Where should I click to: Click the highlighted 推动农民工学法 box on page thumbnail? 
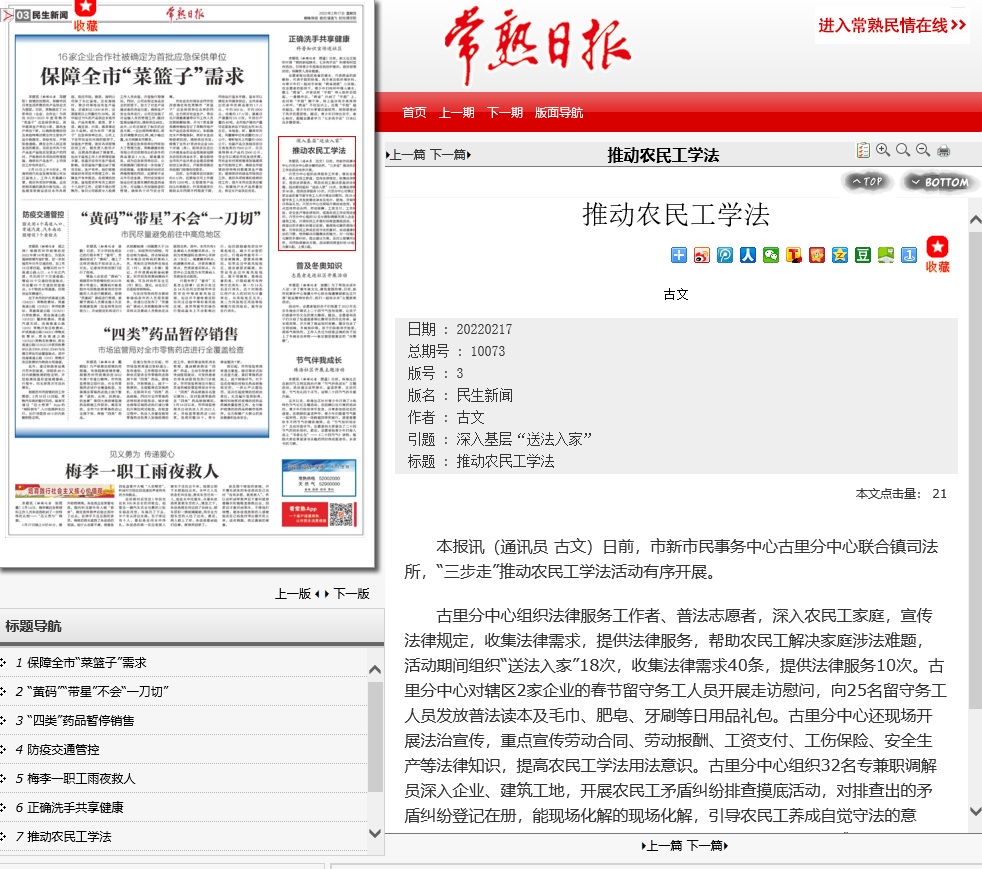[x=317, y=193]
